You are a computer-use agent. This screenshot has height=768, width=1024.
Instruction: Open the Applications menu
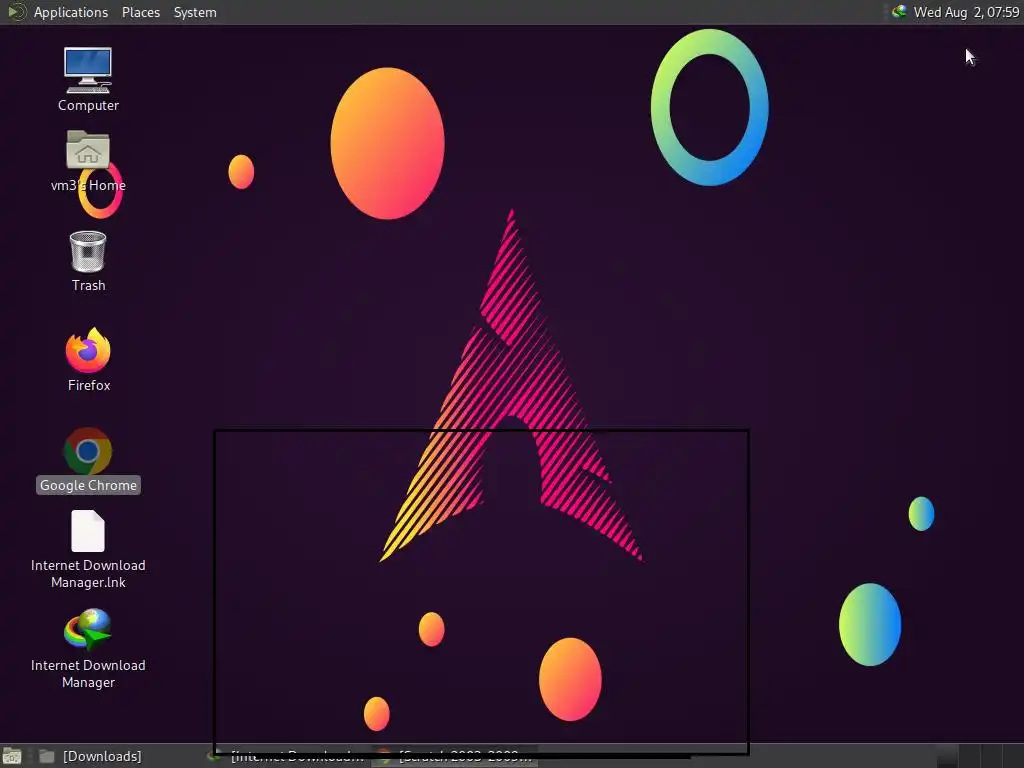coord(71,12)
